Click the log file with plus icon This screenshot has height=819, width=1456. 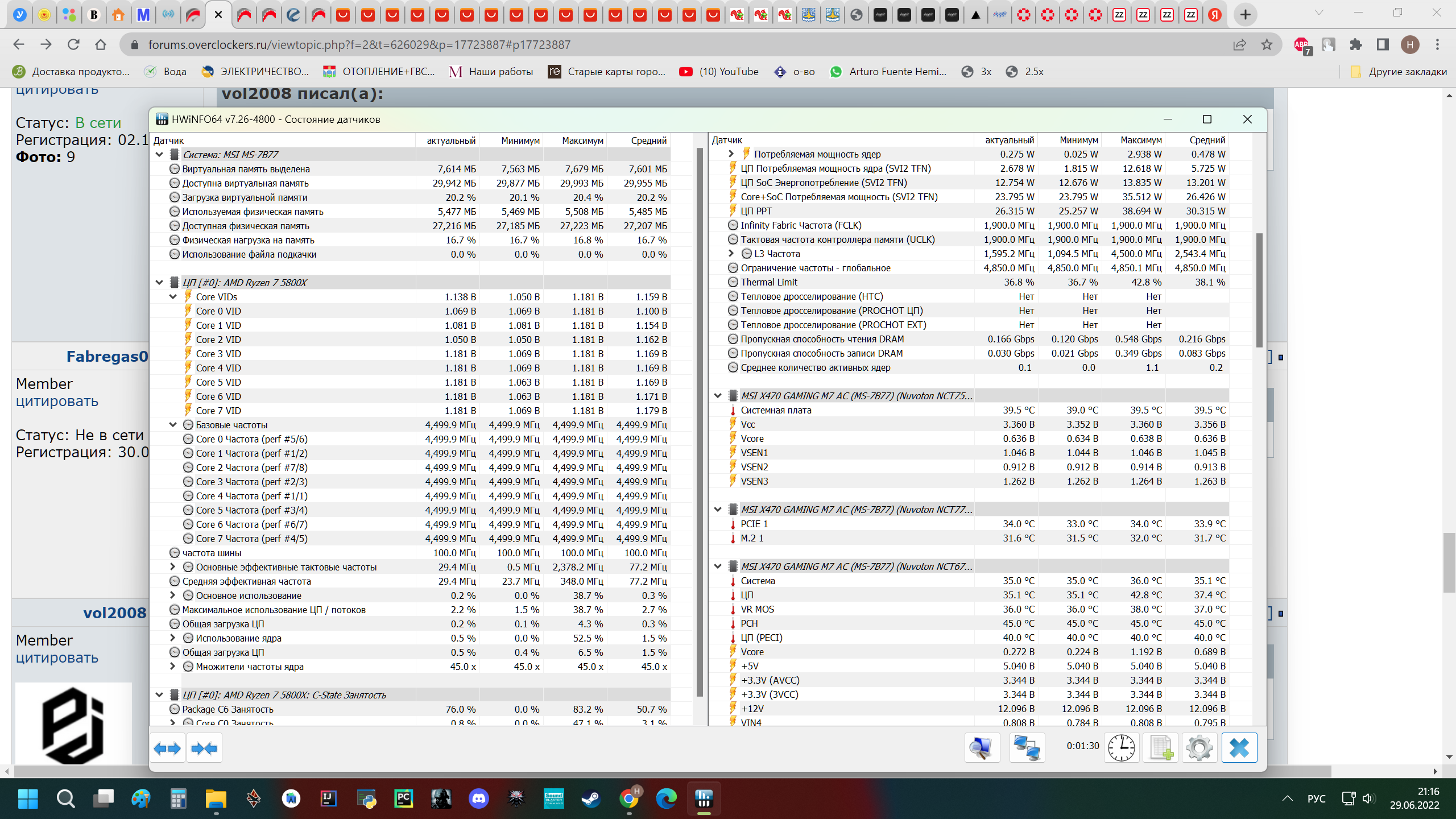pos(1160,747)
